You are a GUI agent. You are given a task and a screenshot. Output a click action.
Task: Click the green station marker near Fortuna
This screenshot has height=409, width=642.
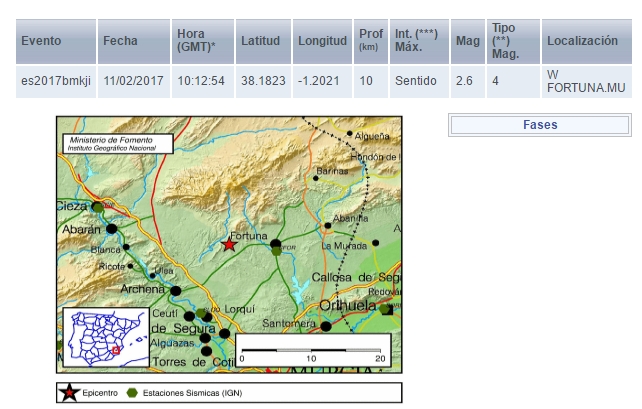point(277,250)
